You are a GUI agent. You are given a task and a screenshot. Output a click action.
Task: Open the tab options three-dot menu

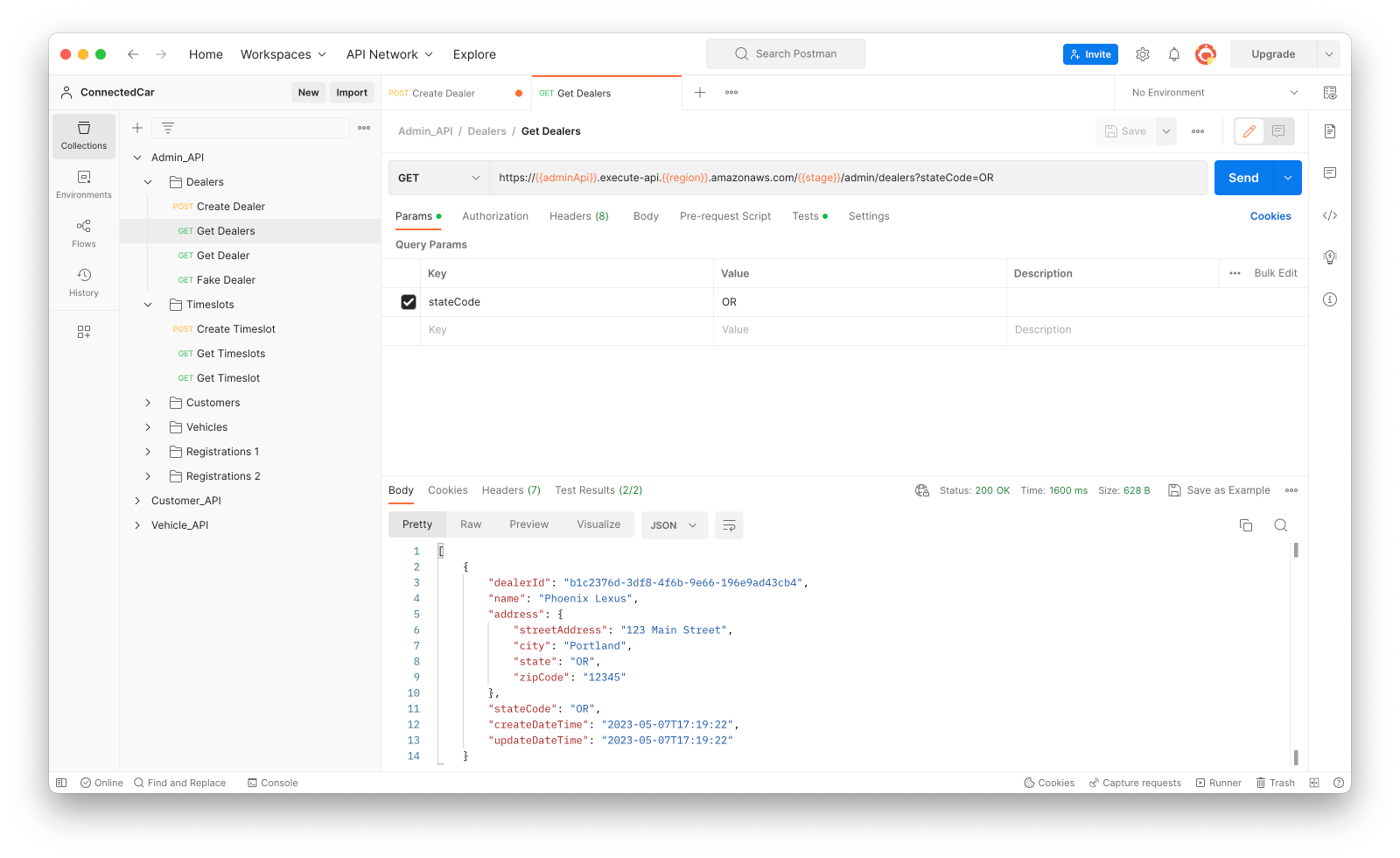[x=731, y=93]
